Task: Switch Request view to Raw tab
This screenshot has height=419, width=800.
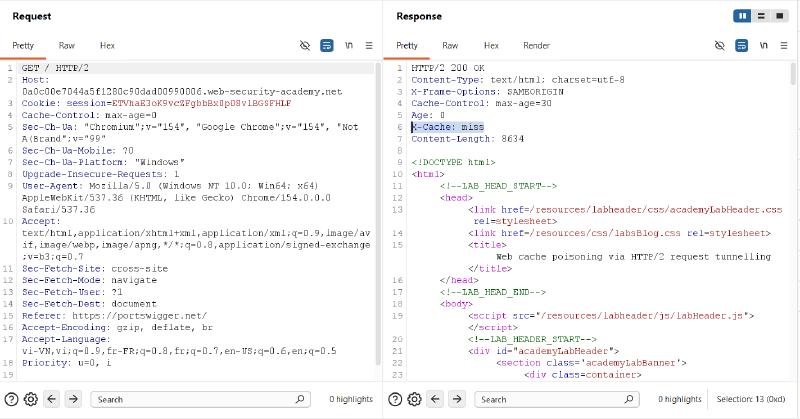Action: pyautogui.click(x=66, y=45)
